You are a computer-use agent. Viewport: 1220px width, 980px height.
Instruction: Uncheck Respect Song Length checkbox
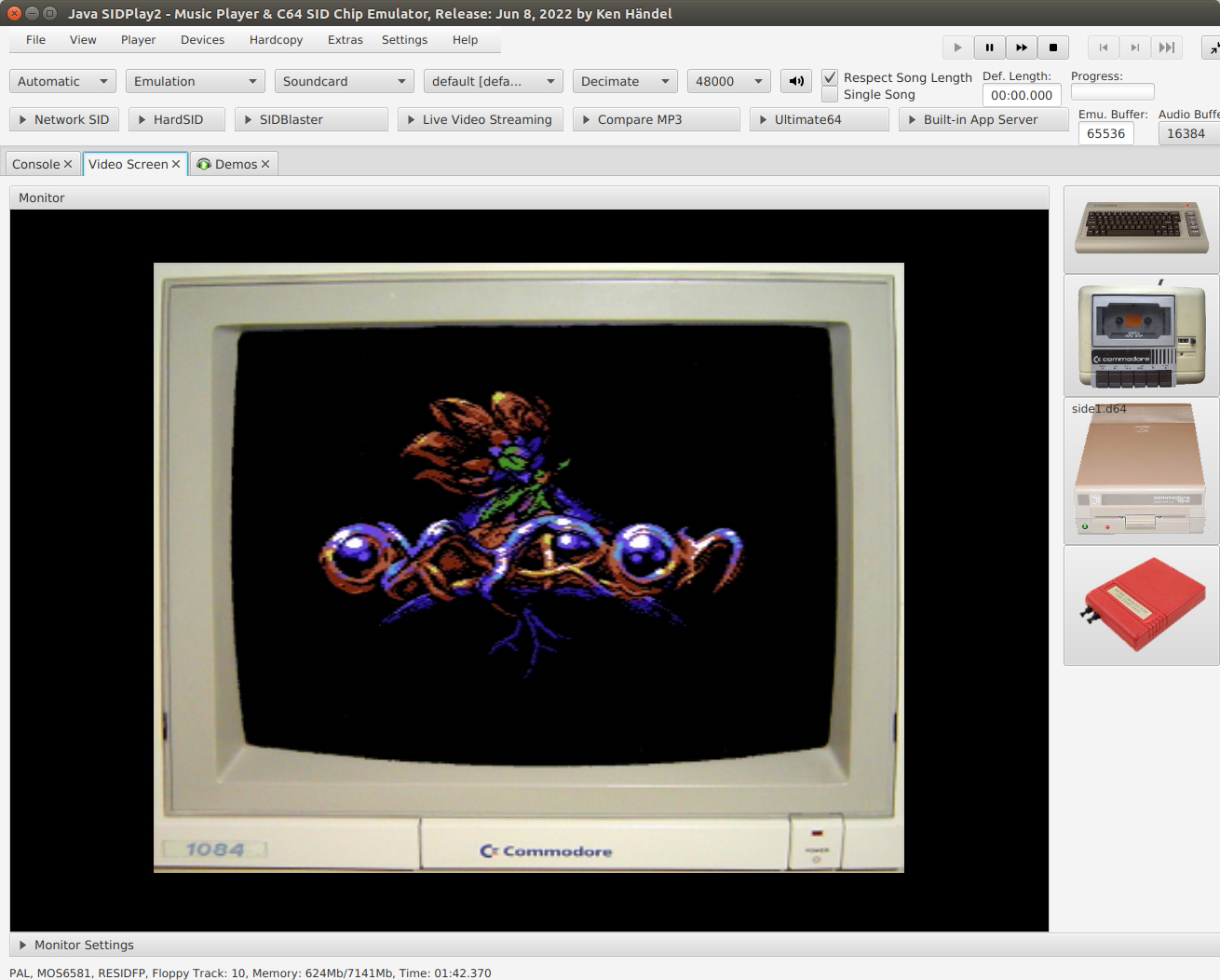tap(830, 77)
